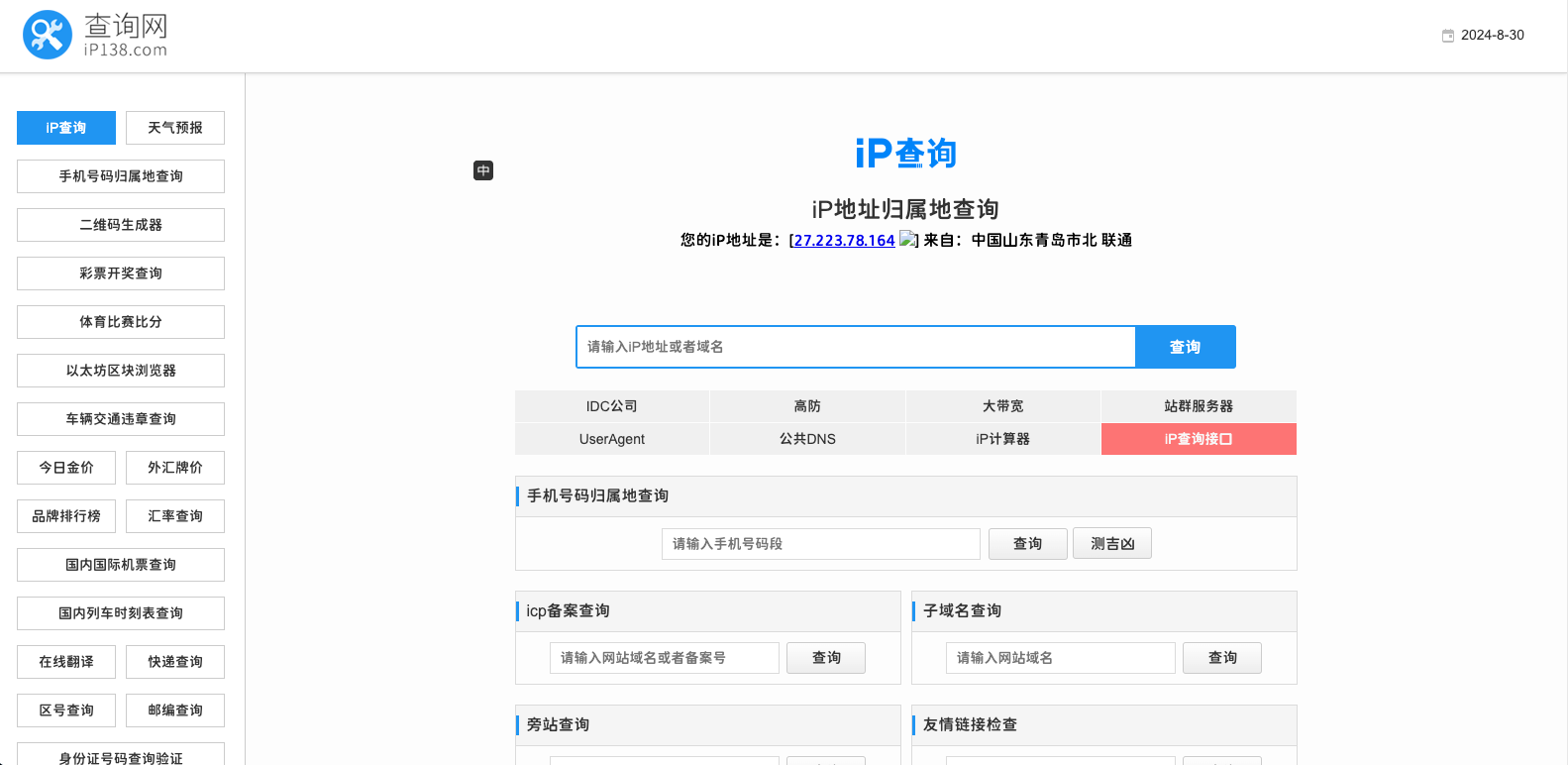Screen dimensions: 1568x765
Task: Click 查询 button in 子域名查询 section
Action: click(1221, 658)
